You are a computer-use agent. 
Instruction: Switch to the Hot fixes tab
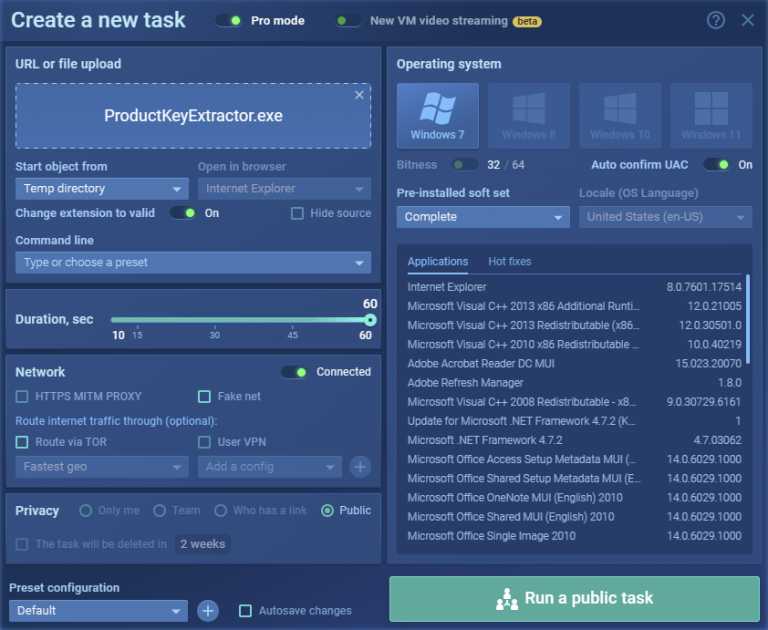509,262
